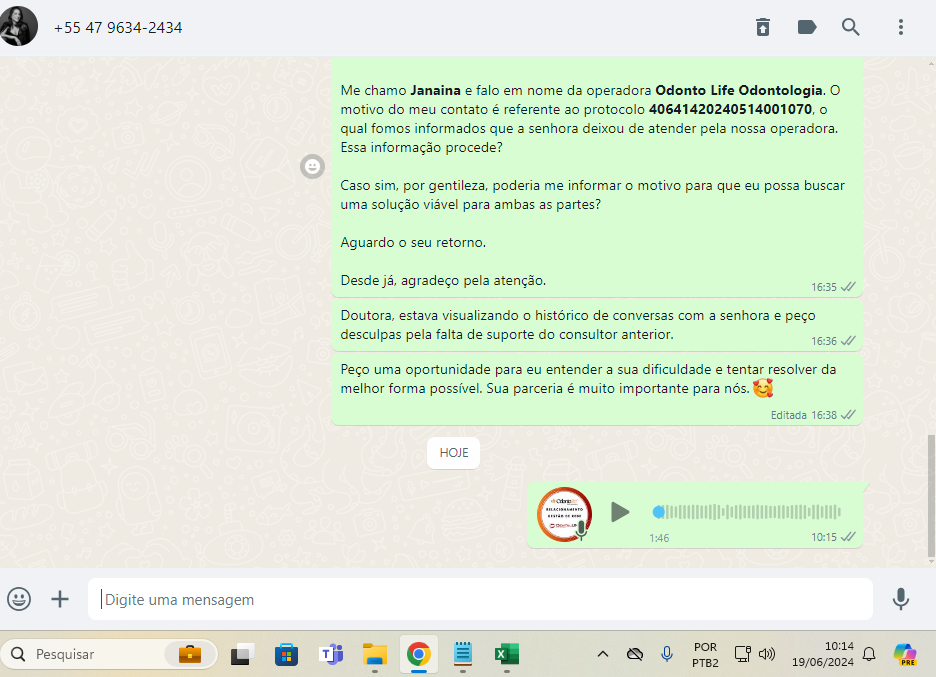
Task: Click the 16:36 timestamp
Action: point(823,341)
